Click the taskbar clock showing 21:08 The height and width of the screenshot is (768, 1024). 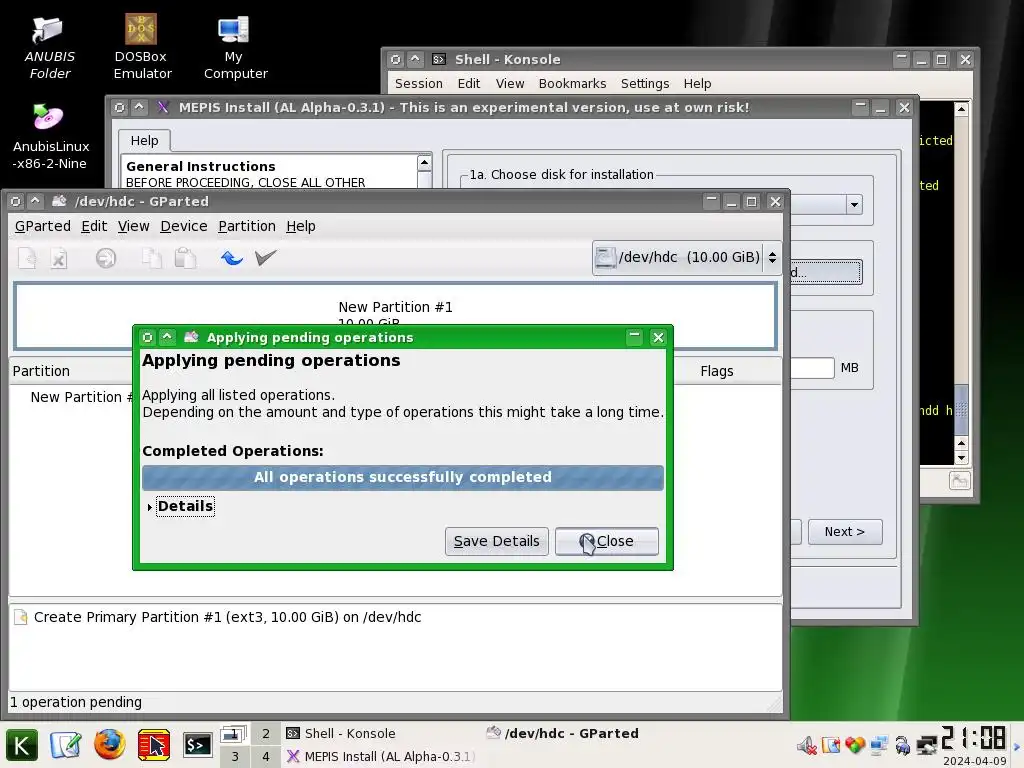click(x=974, y=739)
